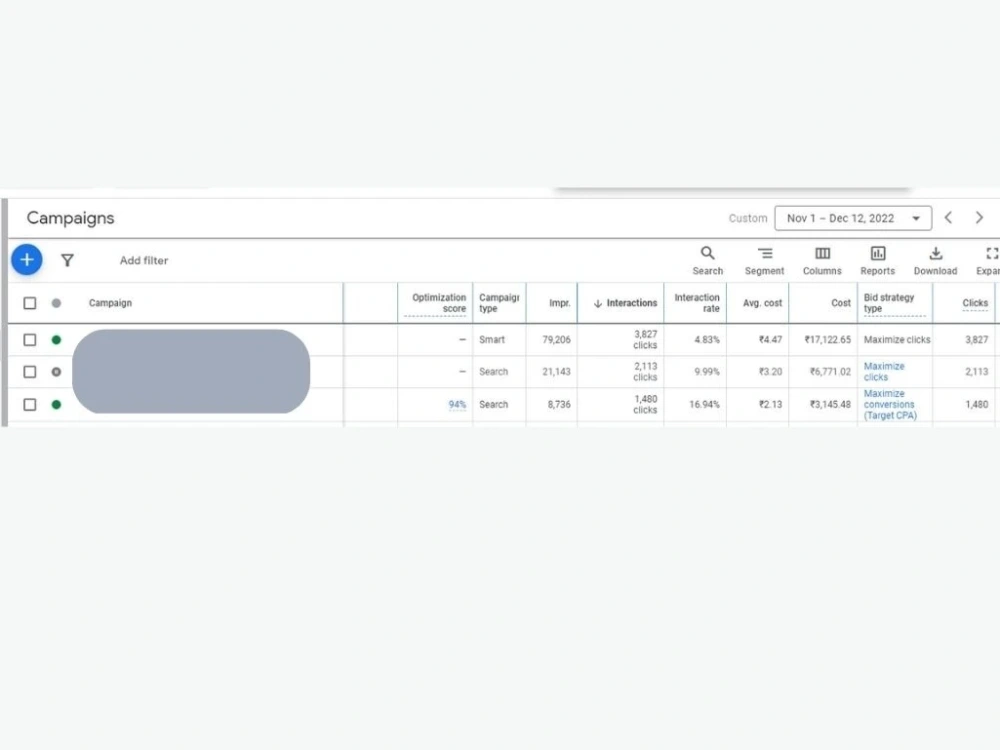Go to the previous date range

pos(948,217)
